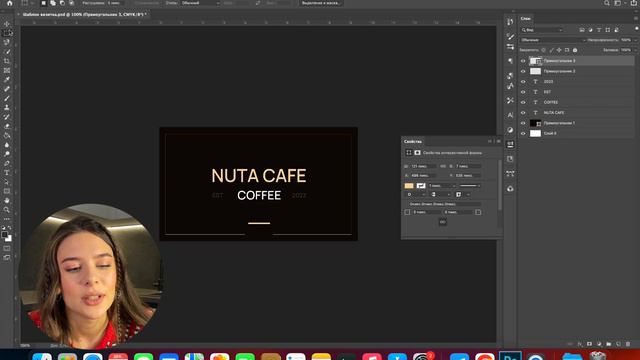This screenshot has height=360, width=640.
Task: Expand the layer Fill slider arrow
Action: (x=635, y=50)
